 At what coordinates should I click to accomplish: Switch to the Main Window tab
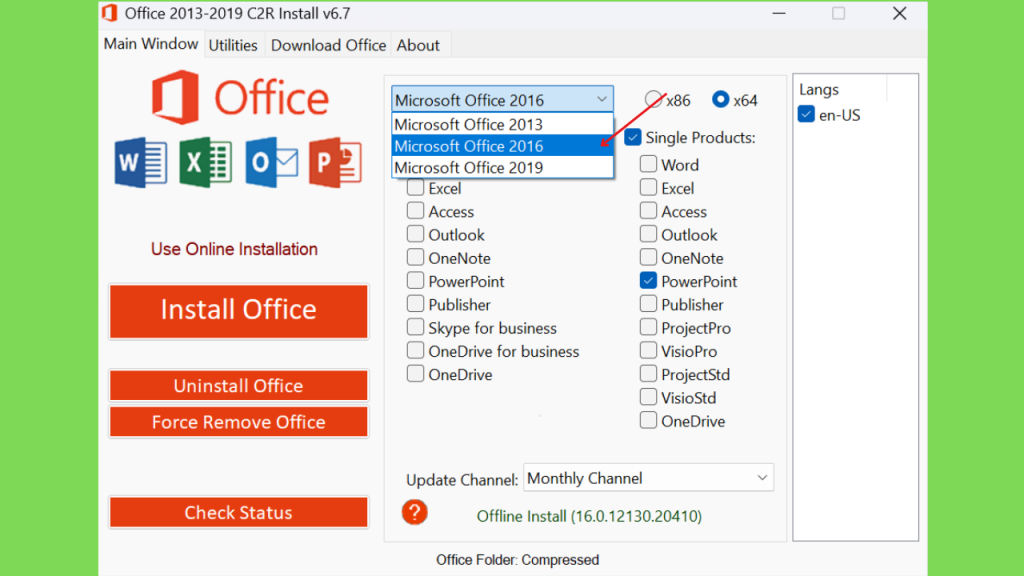coord(151,44)
